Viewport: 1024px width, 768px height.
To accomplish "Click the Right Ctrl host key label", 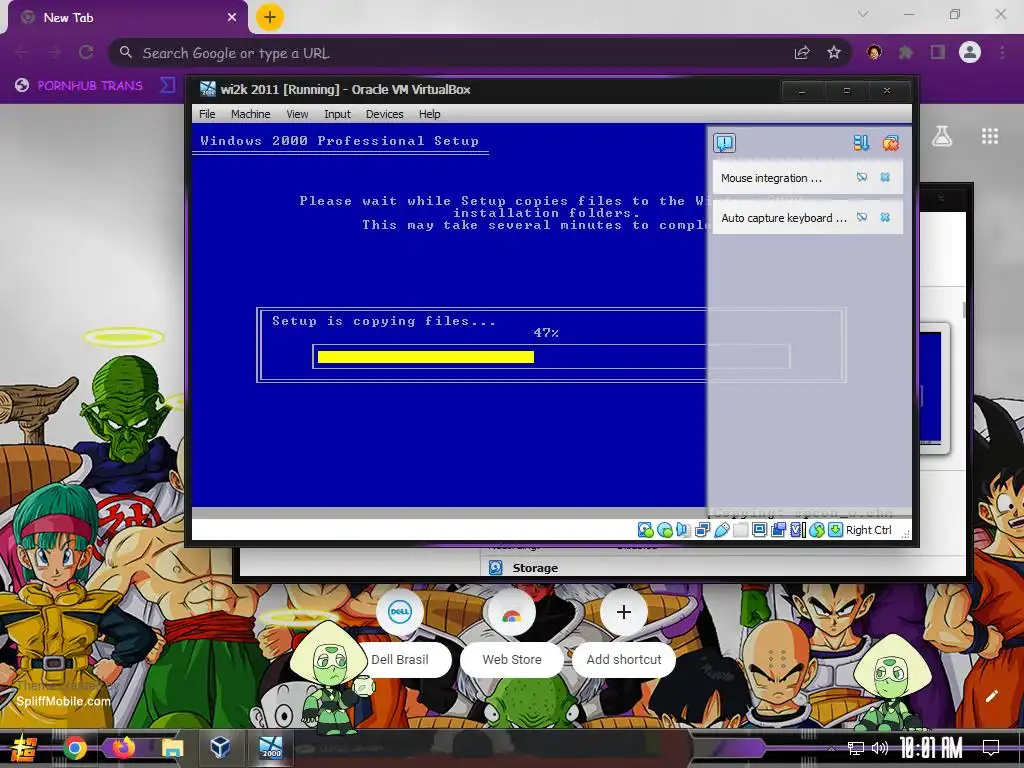I will (869, 530).
